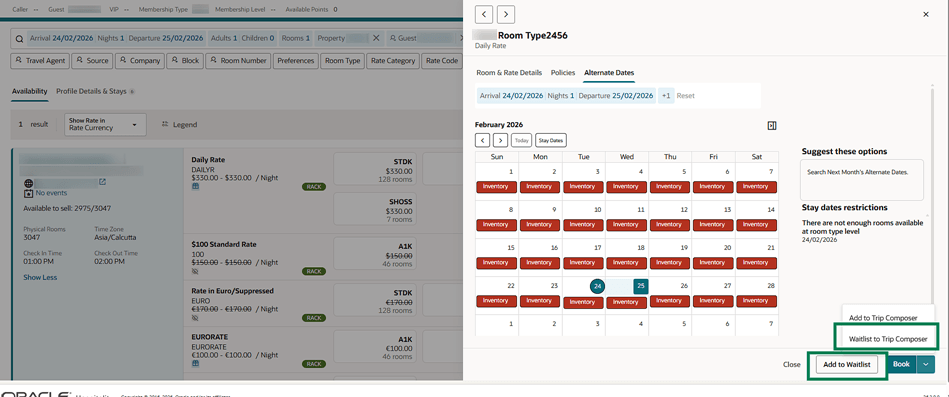Click the Today calendar button

tap(521, 140)
